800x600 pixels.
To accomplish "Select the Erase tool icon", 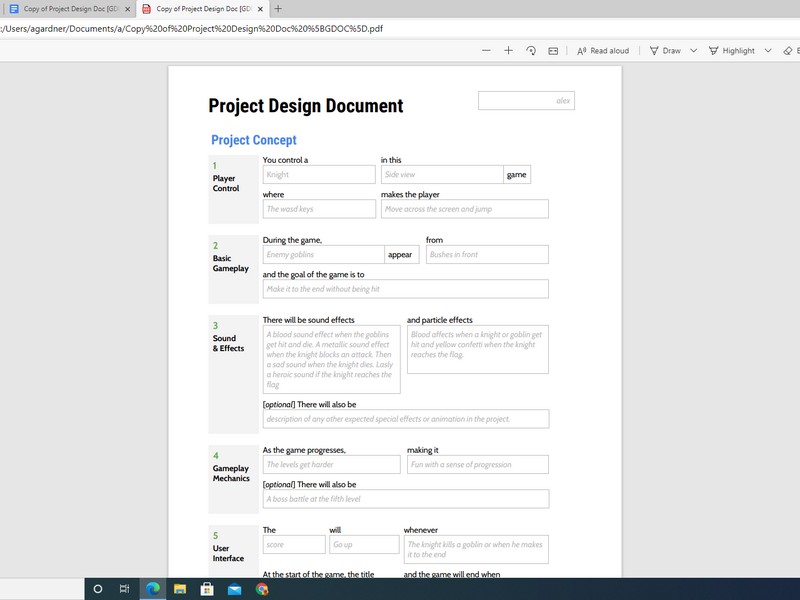I will click(788, 50).
